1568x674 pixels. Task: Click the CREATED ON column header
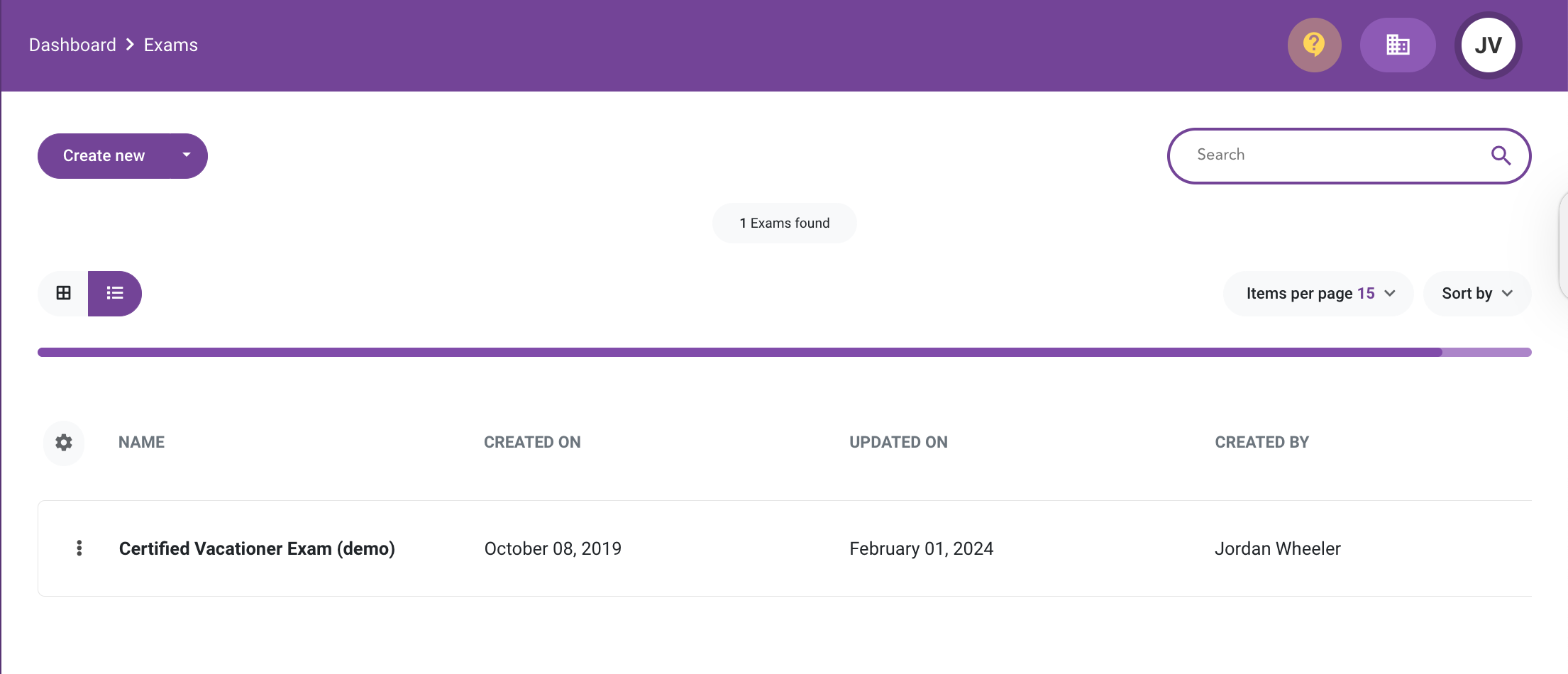(532, 442)
